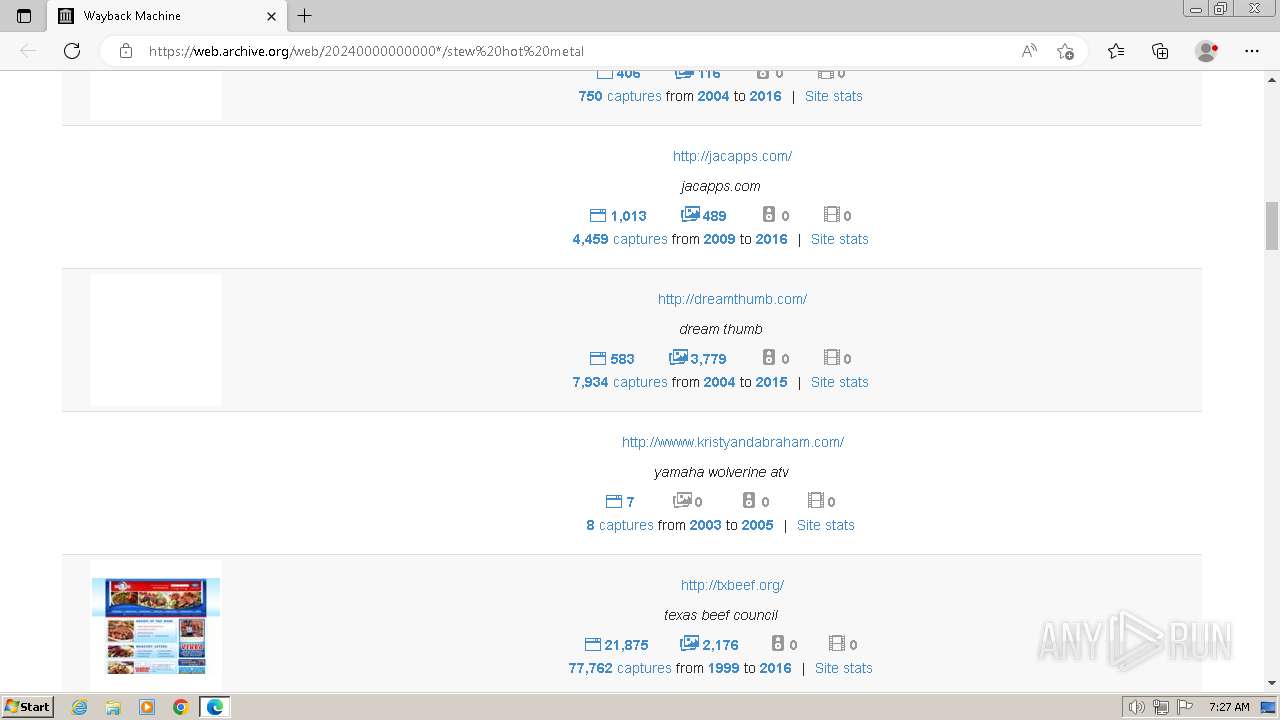
Task: Open the http://txbeef.org/ link
Action: click(x=732, y=585)
